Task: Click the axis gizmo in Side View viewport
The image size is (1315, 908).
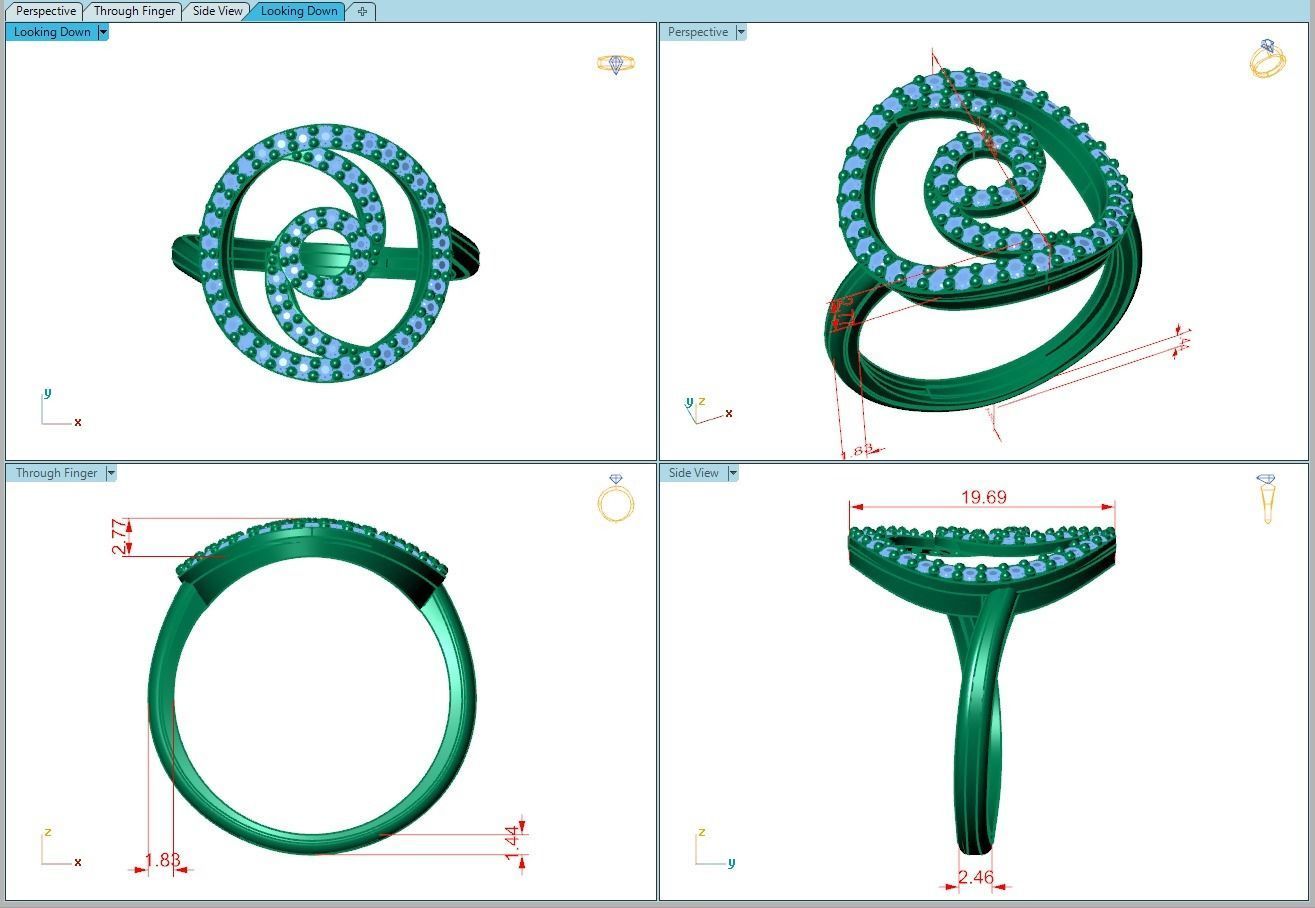Action: click(714, 848)
